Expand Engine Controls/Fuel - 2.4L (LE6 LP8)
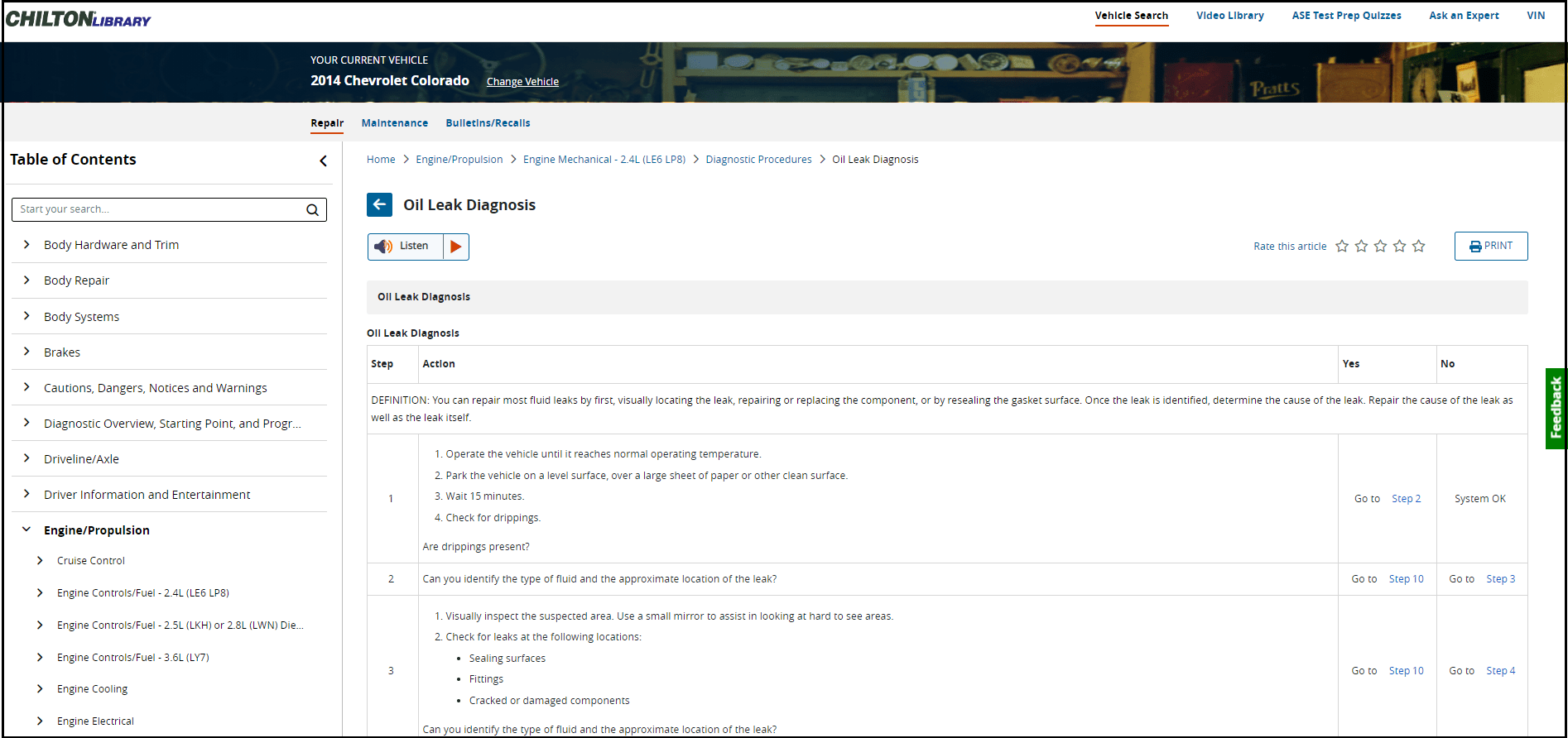 click(x=40, y=592)
